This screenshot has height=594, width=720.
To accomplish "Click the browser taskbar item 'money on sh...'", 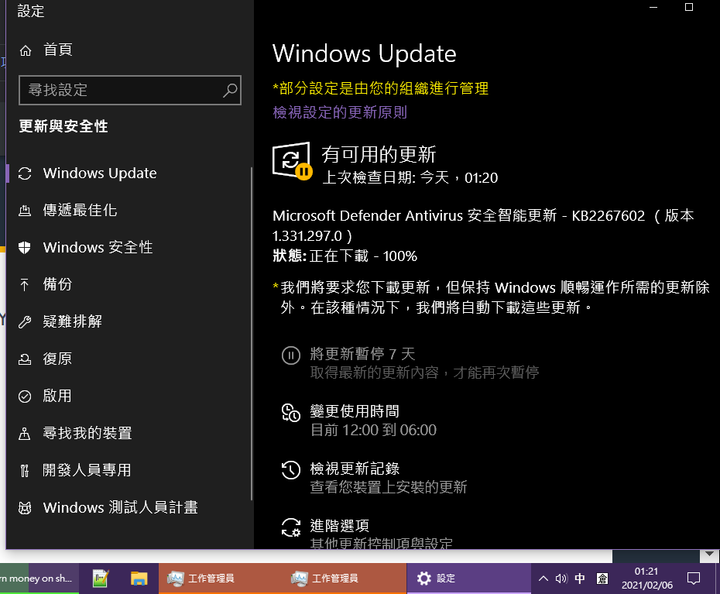I will point(39,578).
